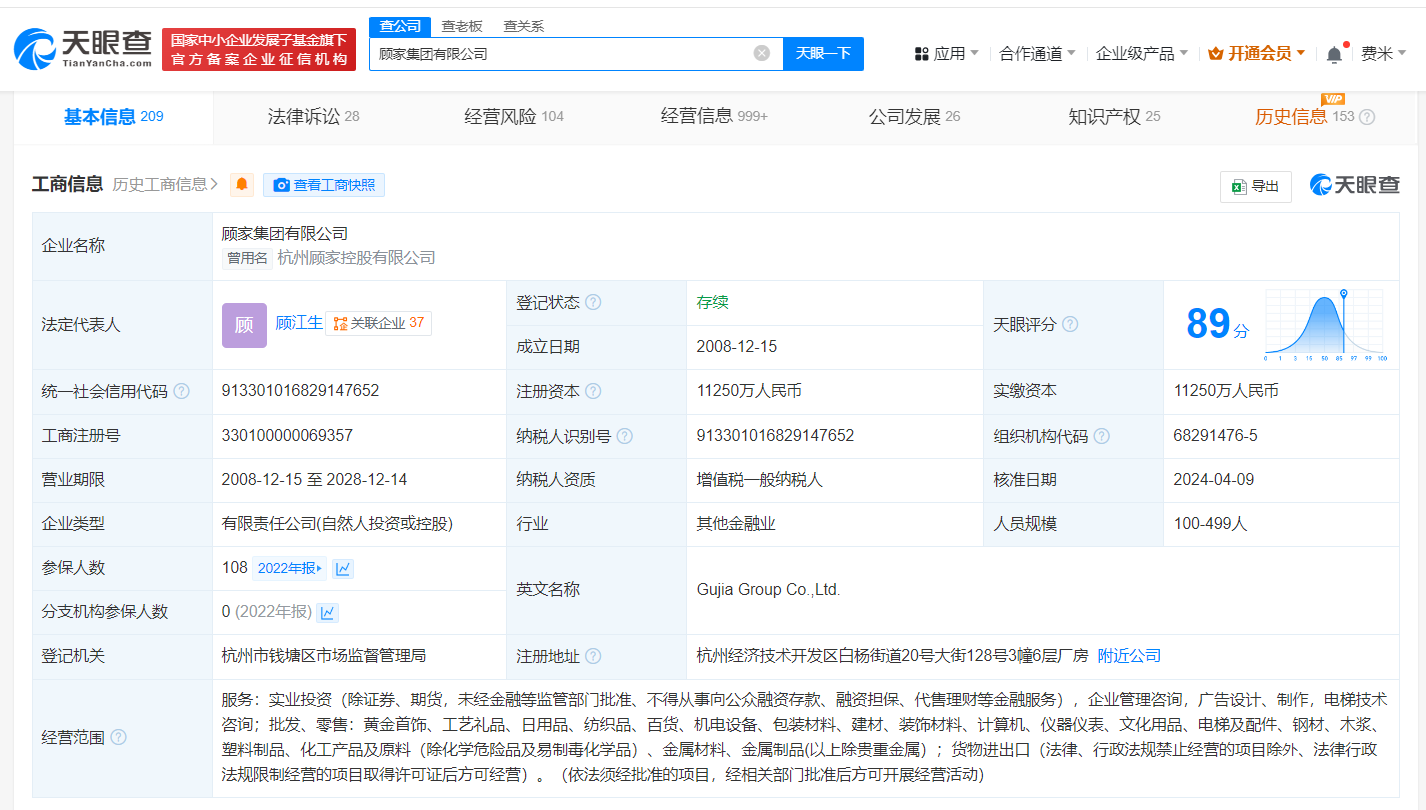The width and height of the screenshot is (1426, 810).
Task: Open branch insured count trend chart icon
Action: (x=327, y=613)
